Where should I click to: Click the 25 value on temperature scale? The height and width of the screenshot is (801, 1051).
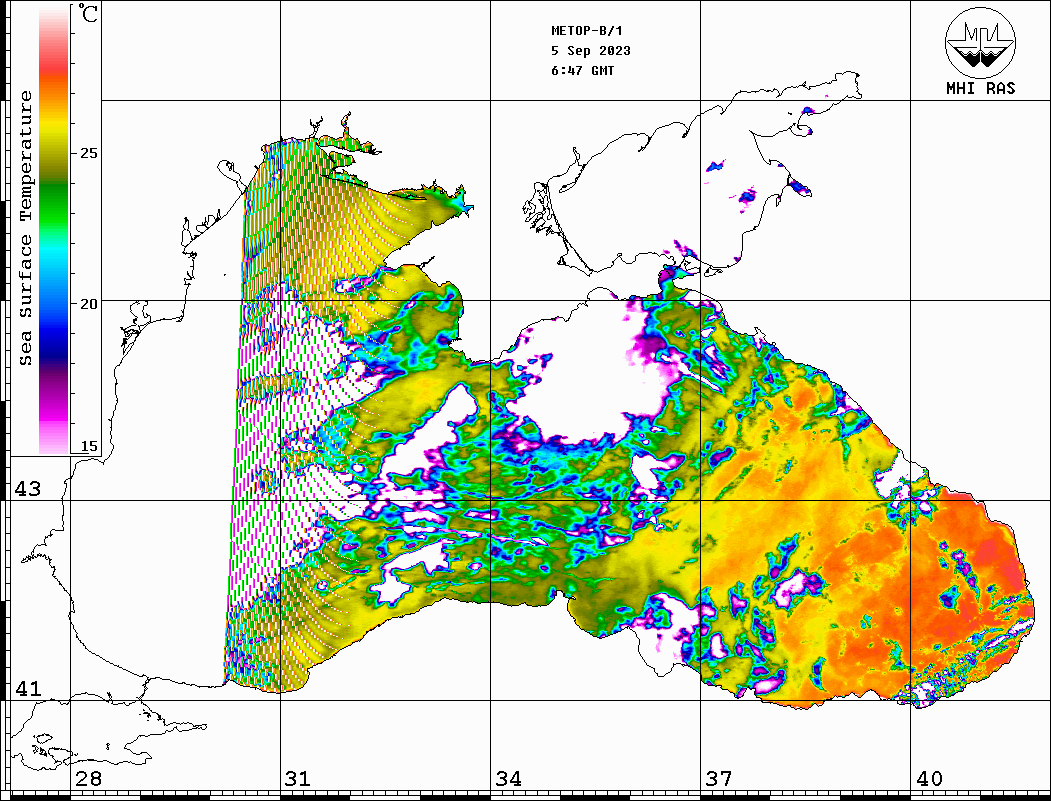pyautogui.click(x=88, y=153)
